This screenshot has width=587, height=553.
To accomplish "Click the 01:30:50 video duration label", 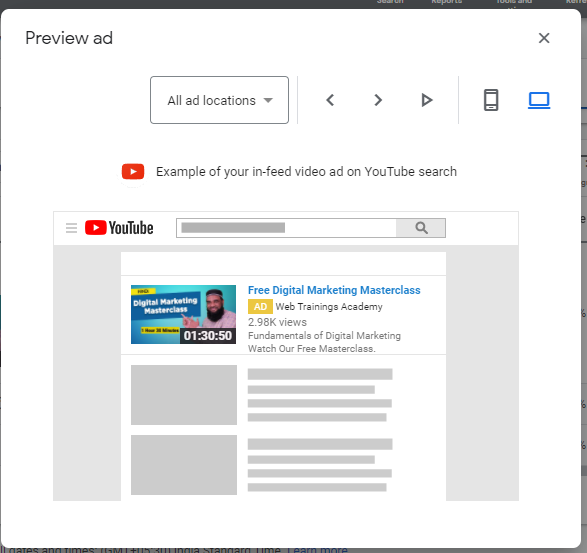I will coord(208,336).
